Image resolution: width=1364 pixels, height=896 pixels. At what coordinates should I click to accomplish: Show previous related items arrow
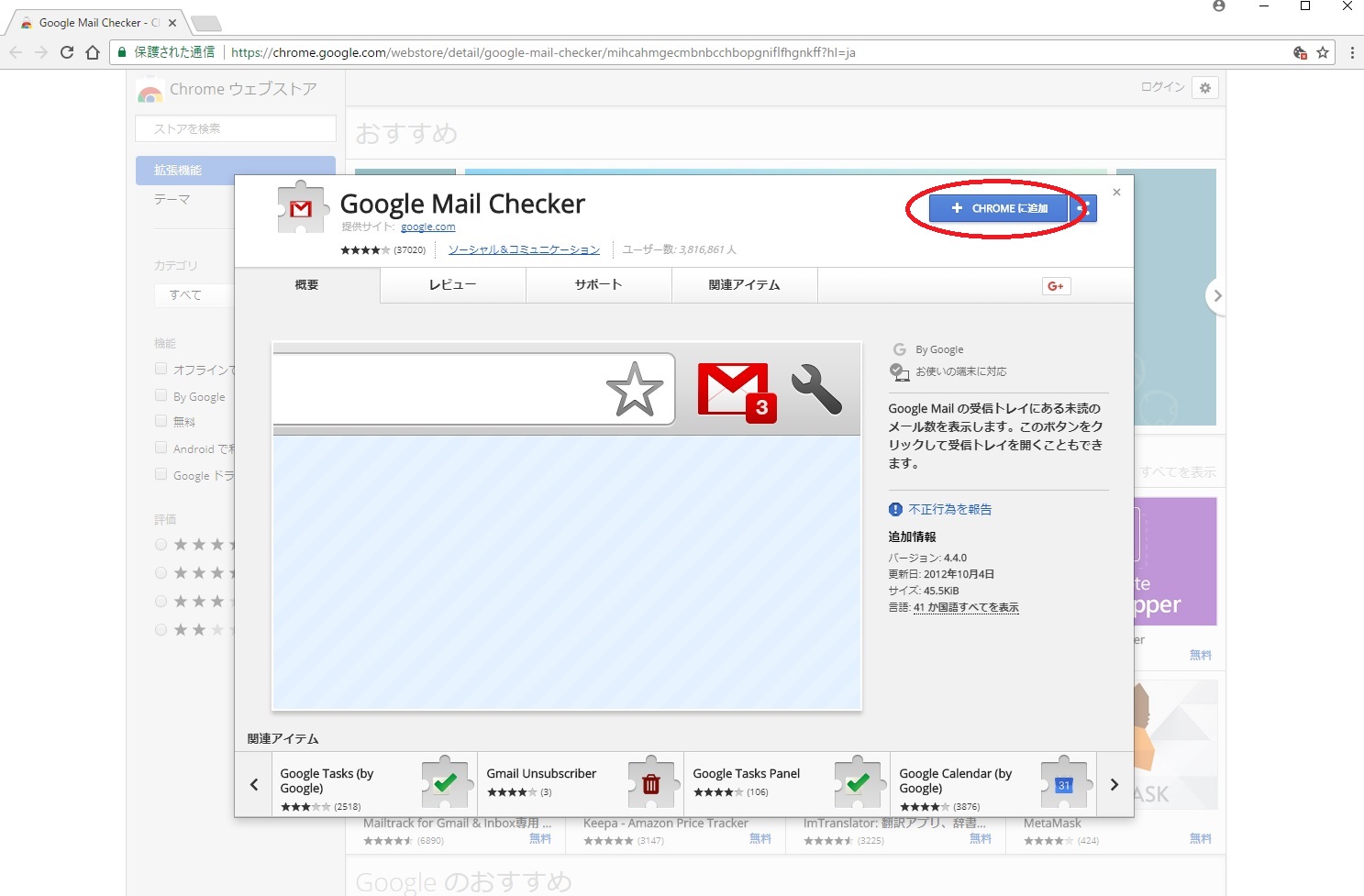pyautogui.click(x=254, y=784)
